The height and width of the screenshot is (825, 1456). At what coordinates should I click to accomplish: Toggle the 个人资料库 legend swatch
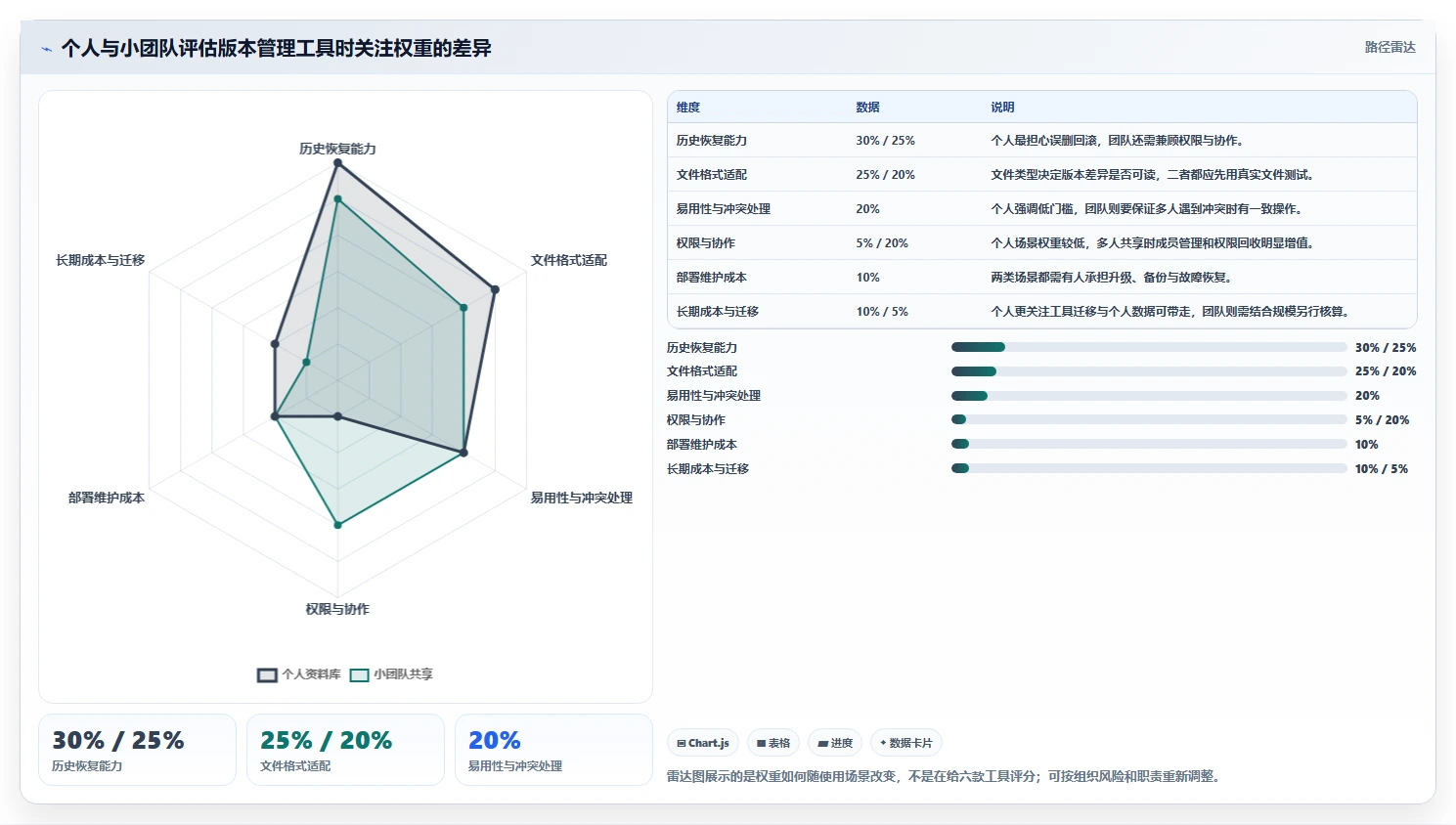click(267, 674)
